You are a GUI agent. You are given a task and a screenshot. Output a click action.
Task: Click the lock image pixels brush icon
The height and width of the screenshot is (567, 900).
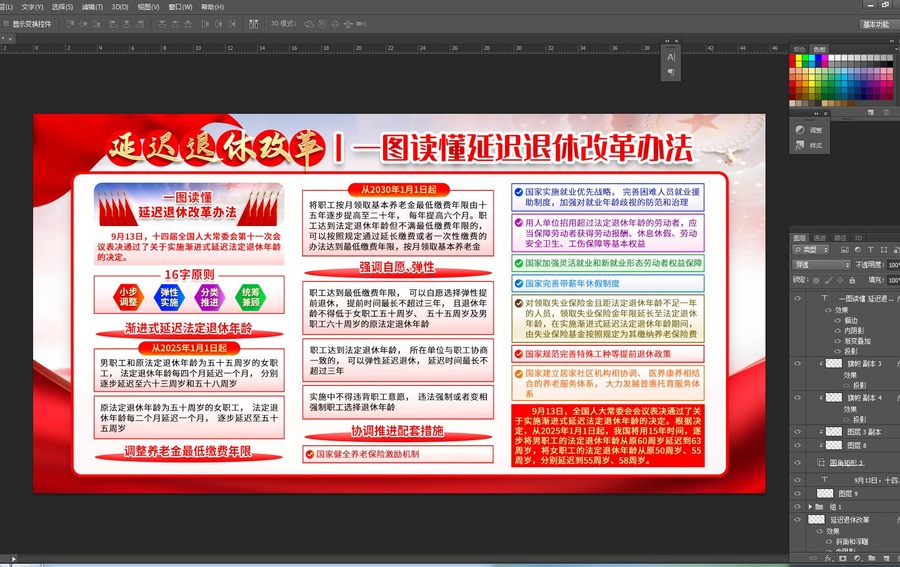[828, 280]
